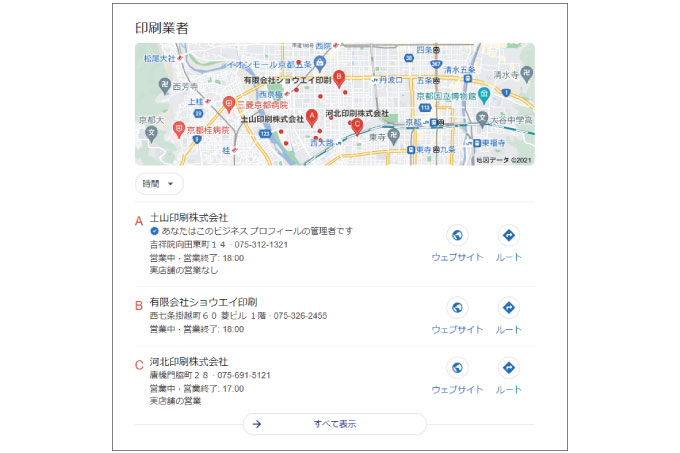Image resolution: width=680 pixels, height=453 pixels.
Task: Click 営業終了: 17:00 hours text
Action: click(213, 388)
